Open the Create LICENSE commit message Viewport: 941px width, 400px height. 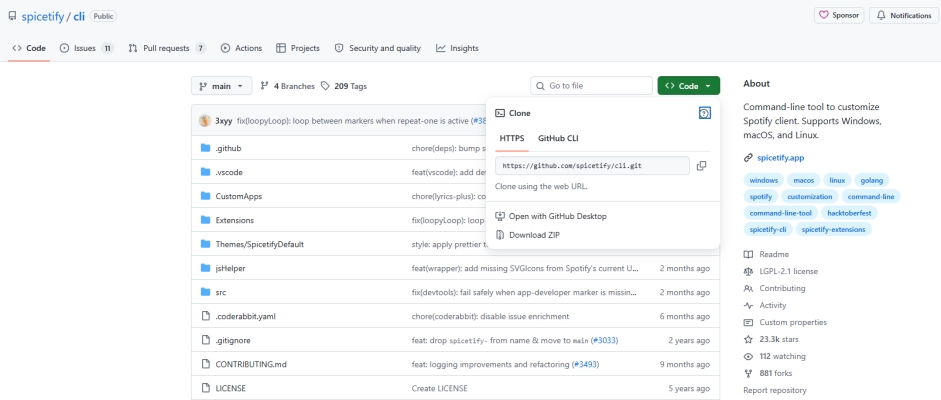(439, 388)
